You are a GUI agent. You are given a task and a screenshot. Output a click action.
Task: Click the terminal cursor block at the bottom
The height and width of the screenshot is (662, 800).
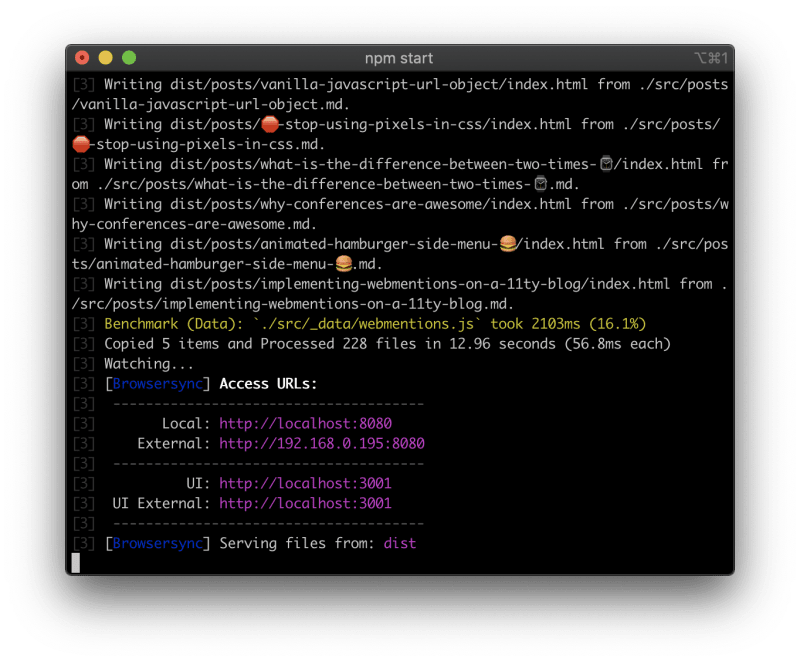coord(76,563)
